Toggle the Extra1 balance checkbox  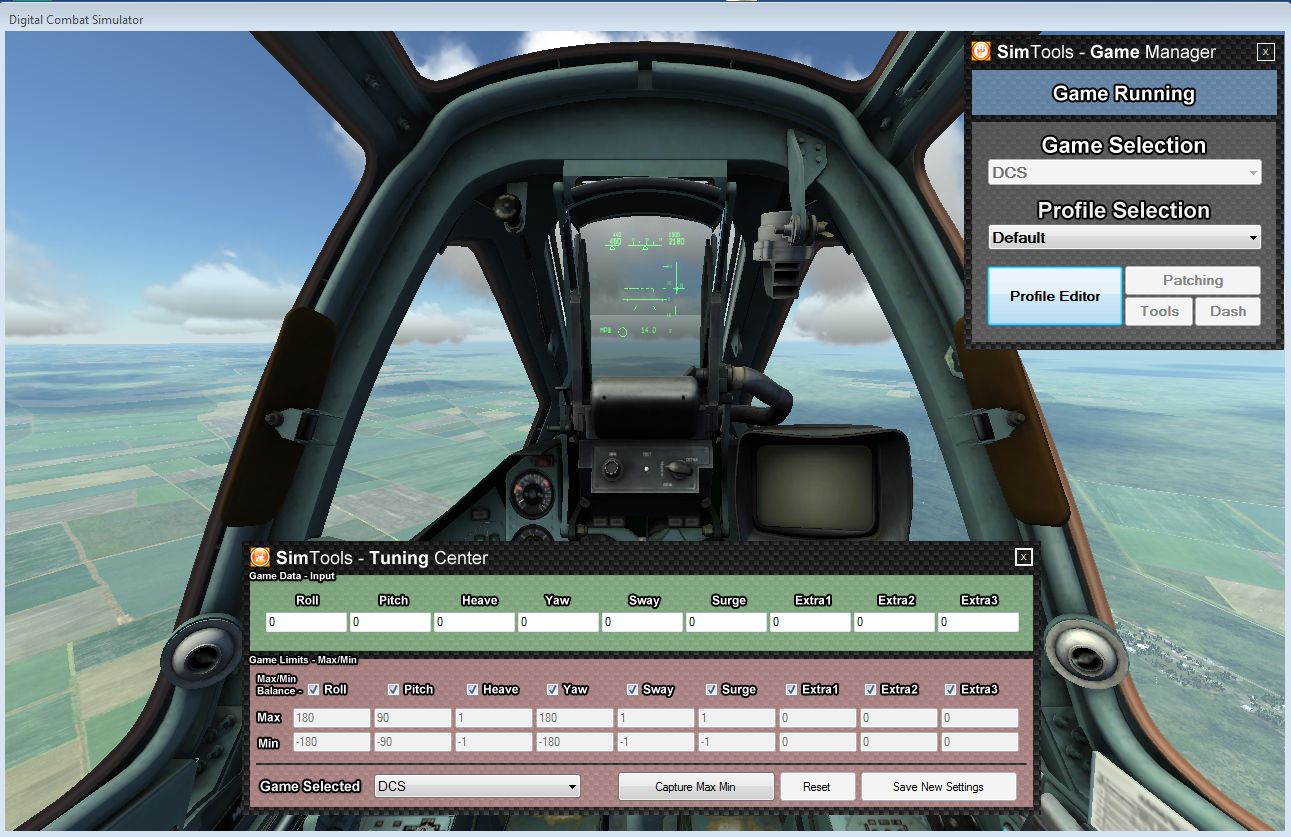point(792,689)
